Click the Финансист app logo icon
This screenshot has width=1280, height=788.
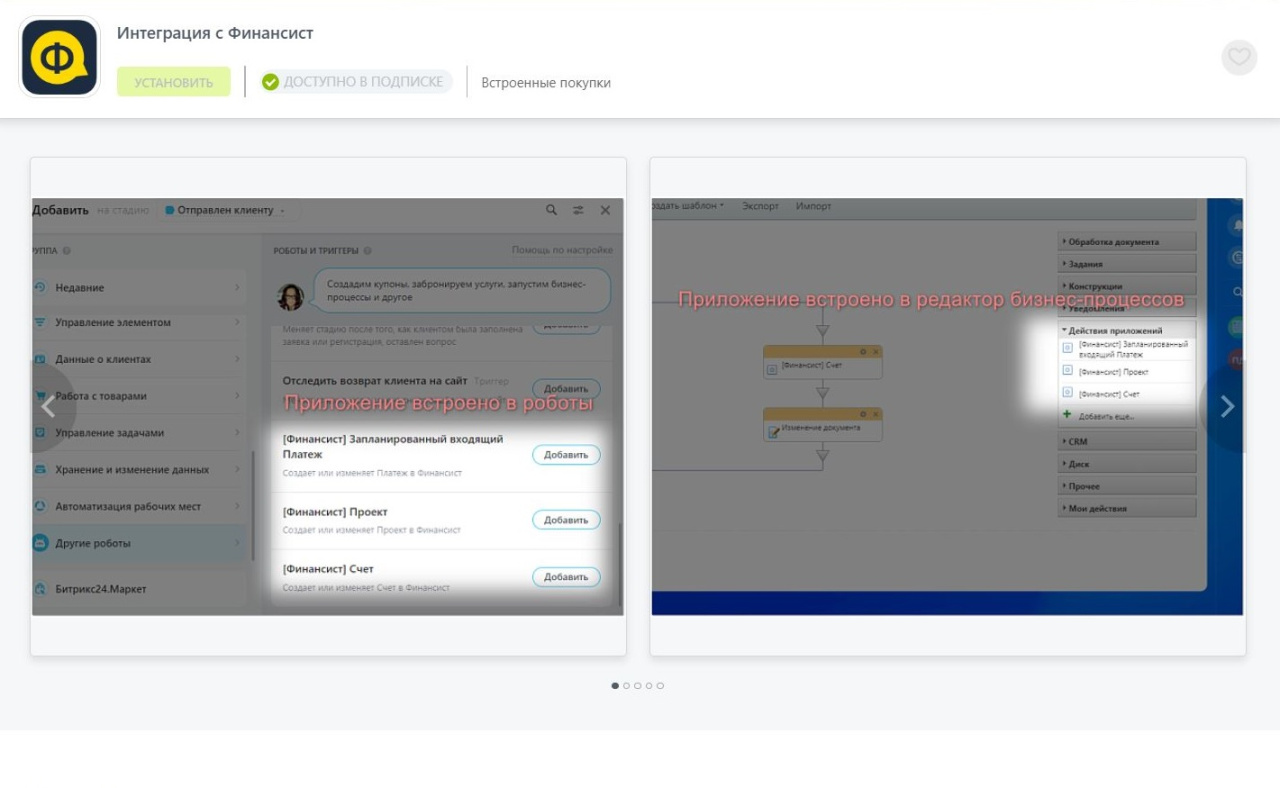click(59, 57)
